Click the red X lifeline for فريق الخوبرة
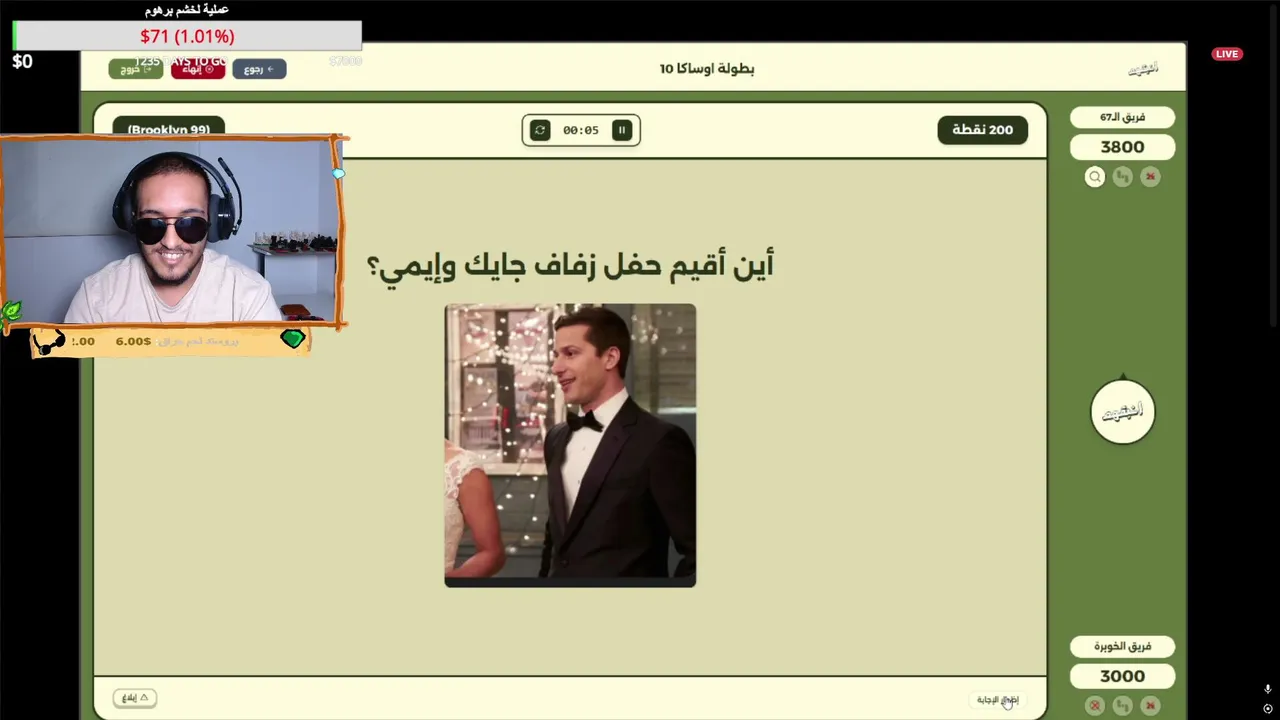 (x=1150, y=705)
